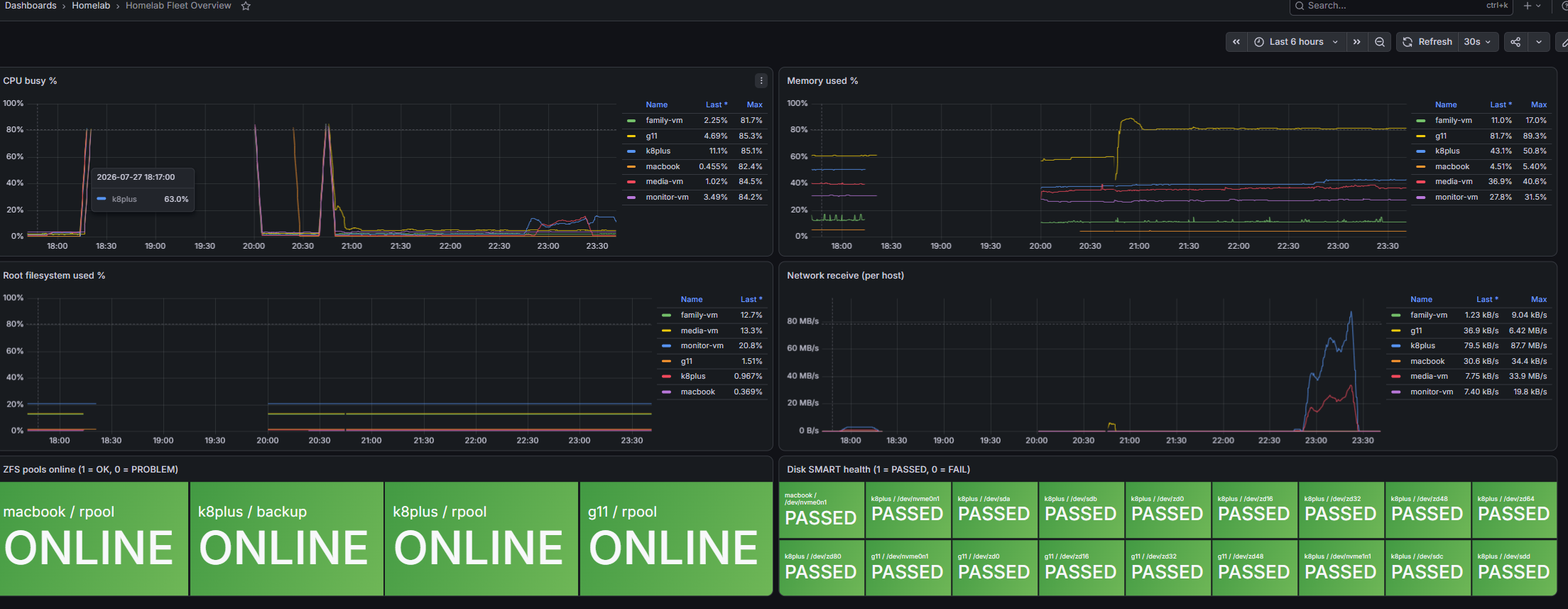Select the k8plus / backup ONLINE tile
This screenshot has height=609, width=1568.
[x=287, y=539]
